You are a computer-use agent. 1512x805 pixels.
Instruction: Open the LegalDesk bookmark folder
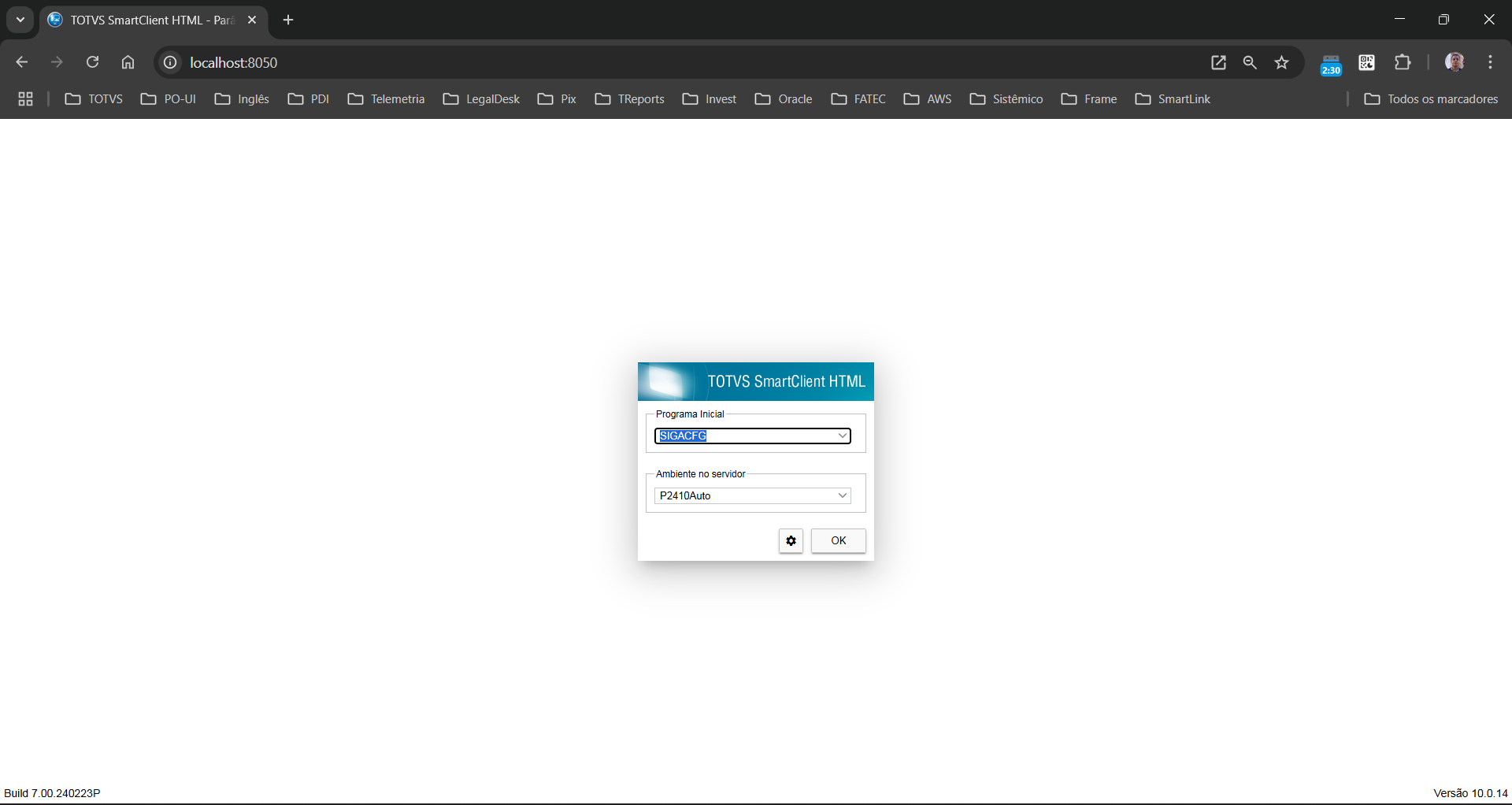(x=481, y=98)
